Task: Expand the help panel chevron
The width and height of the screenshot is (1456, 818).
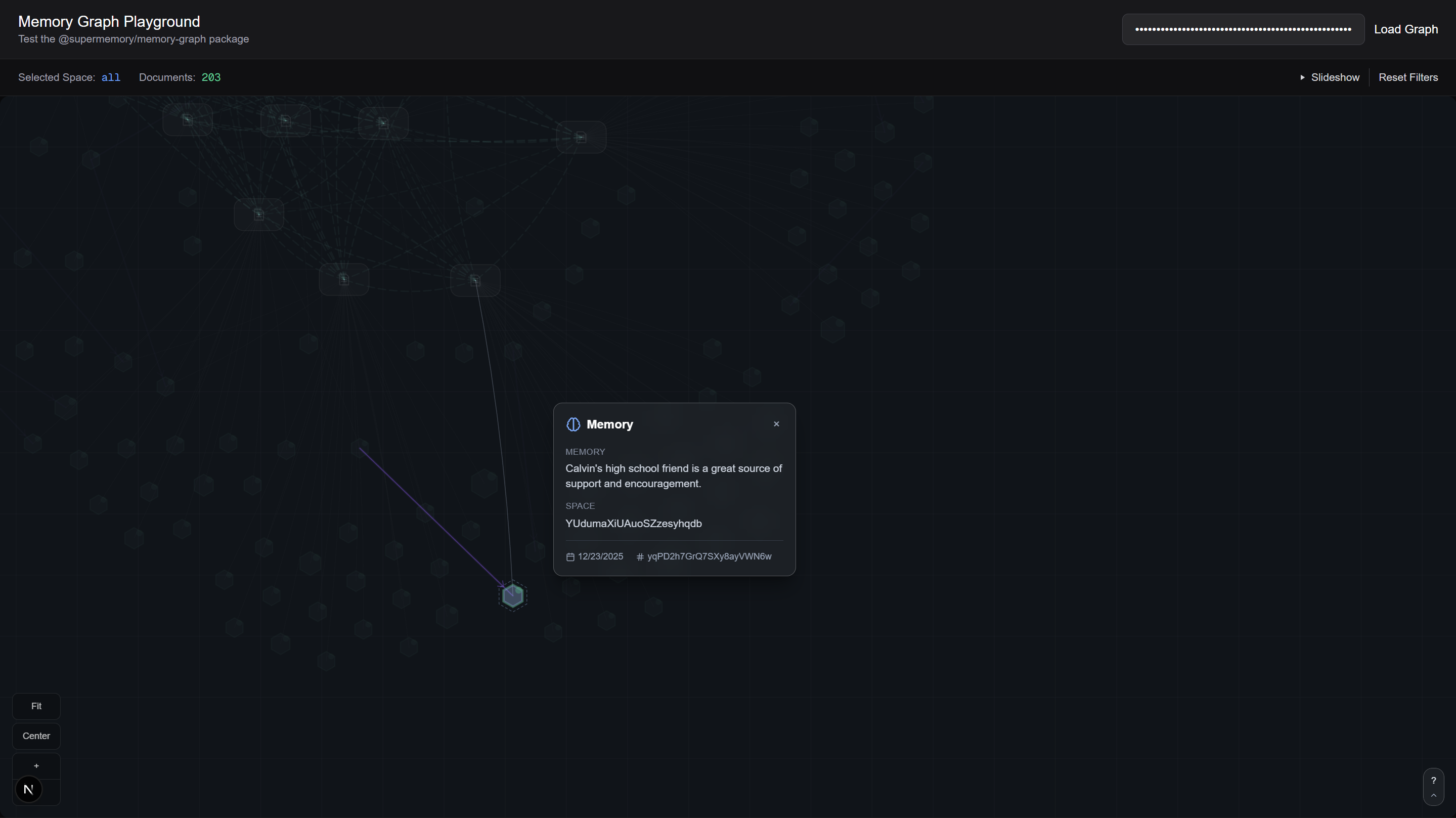Action: click(1433, 795)
